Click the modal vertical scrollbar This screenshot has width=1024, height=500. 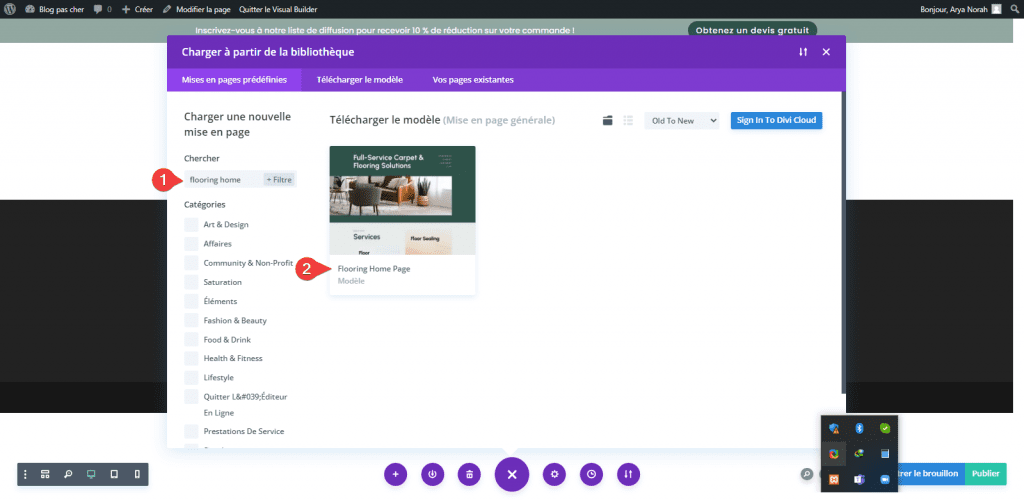[x=843, y=242]
